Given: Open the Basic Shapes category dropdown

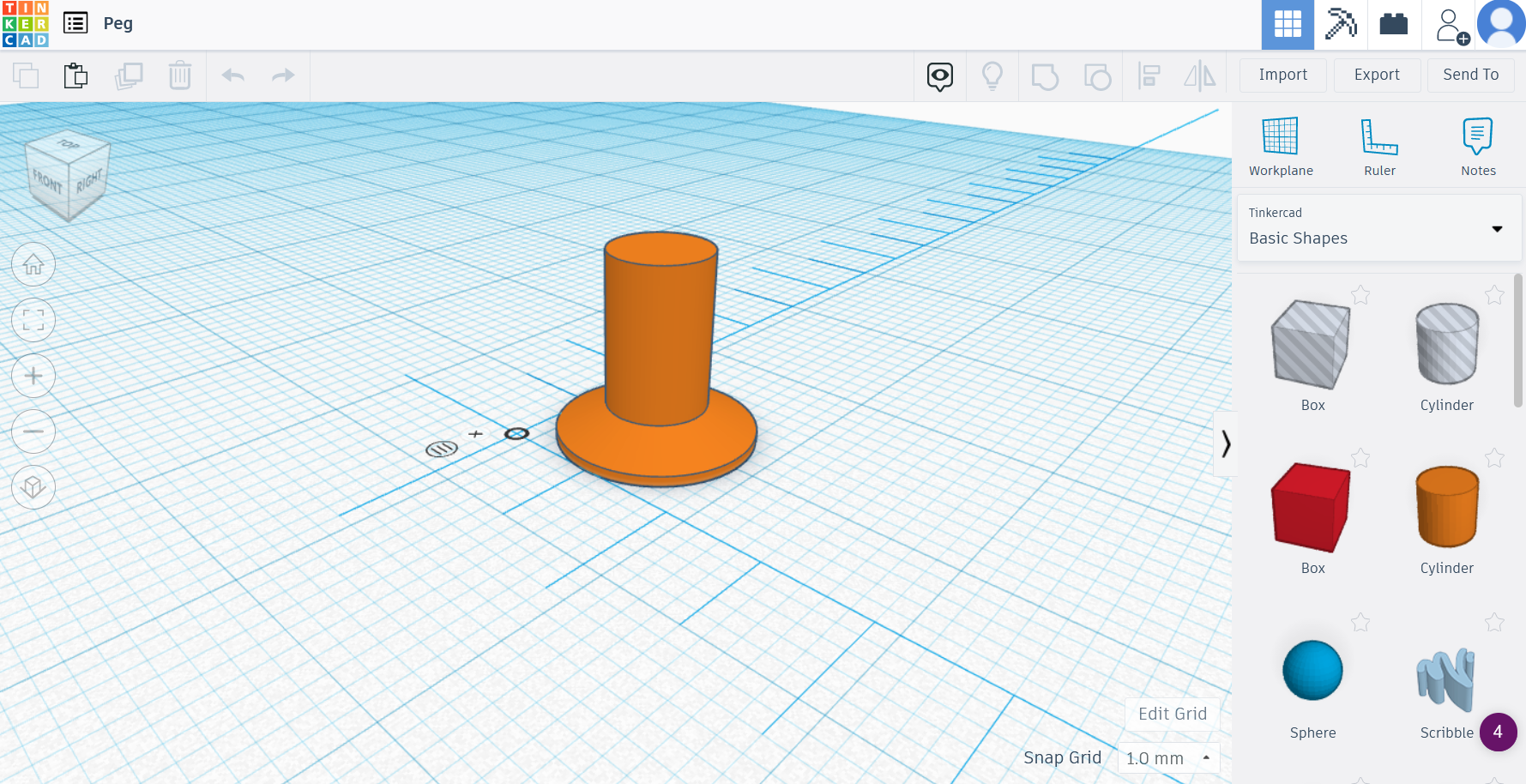Looking at the screenshot, I should [1379, 227].
